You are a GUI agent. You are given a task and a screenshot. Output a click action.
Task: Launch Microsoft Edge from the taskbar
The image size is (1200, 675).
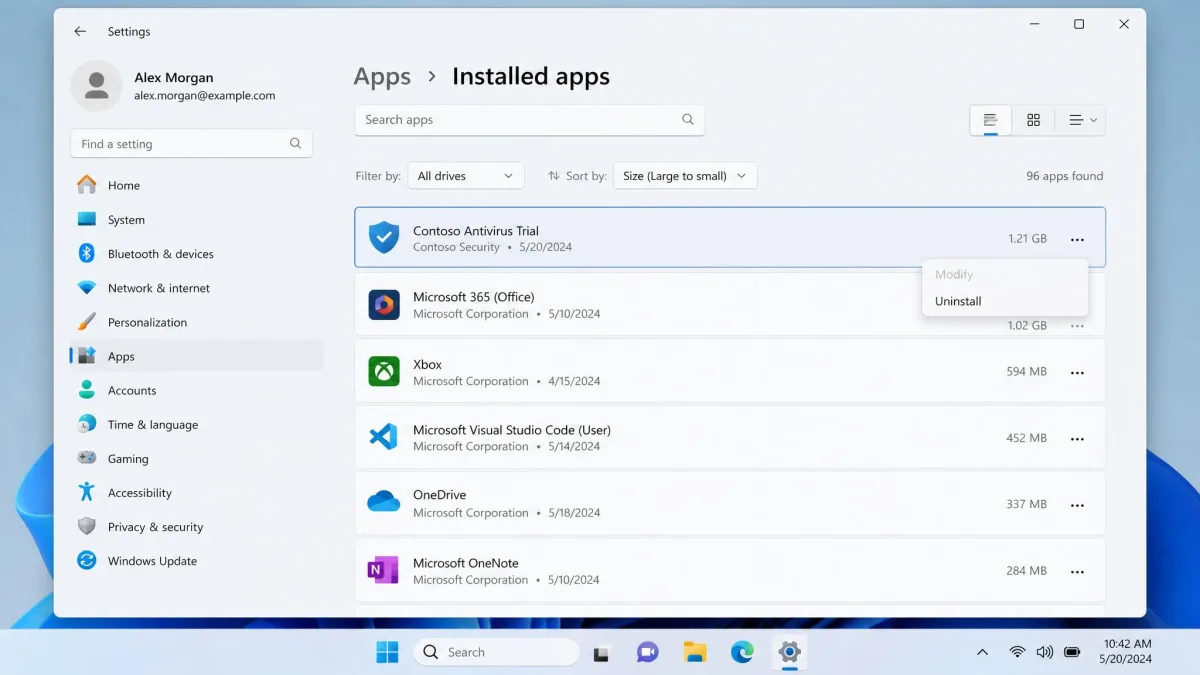click(x=742, y=653)
